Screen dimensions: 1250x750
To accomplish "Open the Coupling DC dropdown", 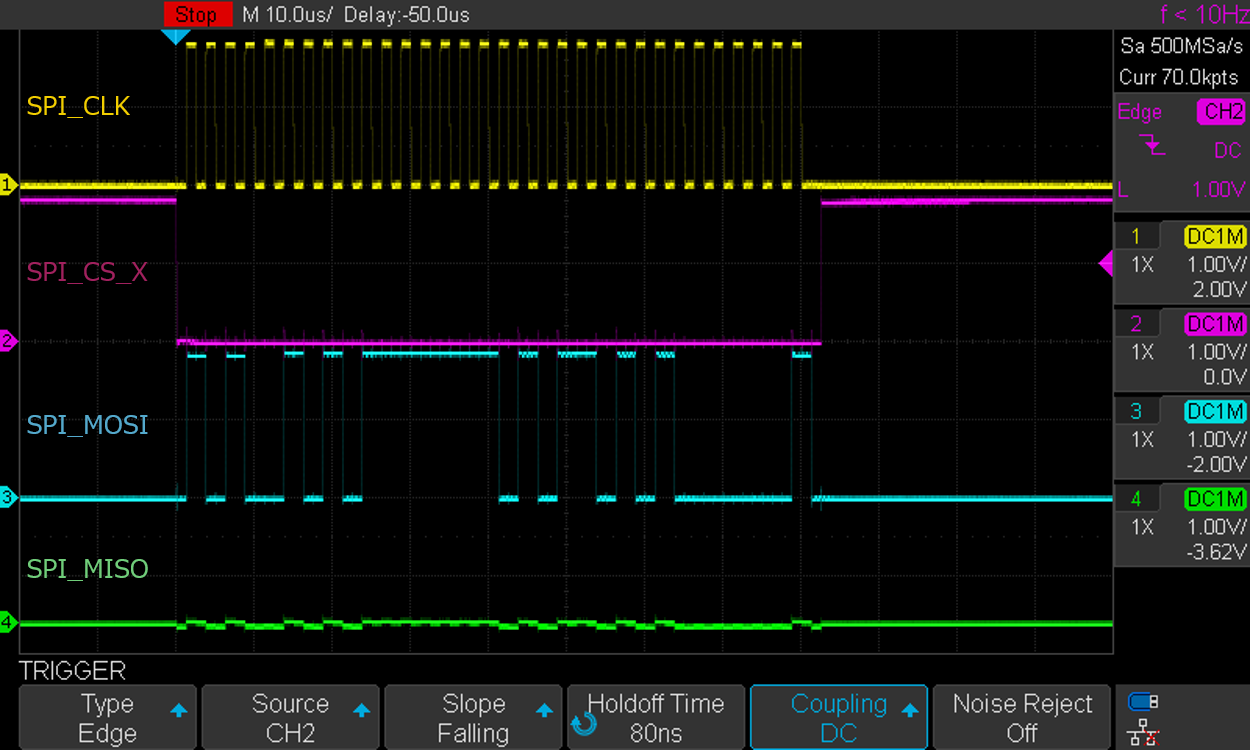I will (x=838, y=716).
